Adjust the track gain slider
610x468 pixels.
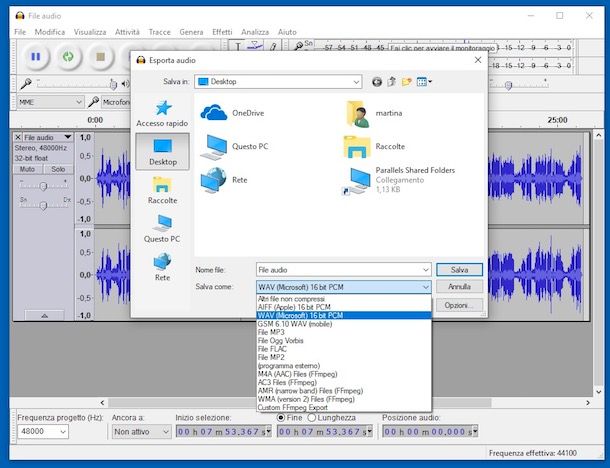[x=43, y=186]
